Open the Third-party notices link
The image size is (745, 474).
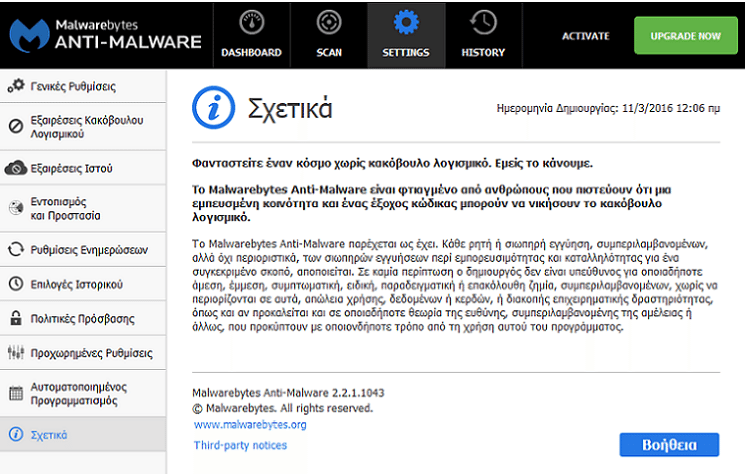(x=240, y=445)
